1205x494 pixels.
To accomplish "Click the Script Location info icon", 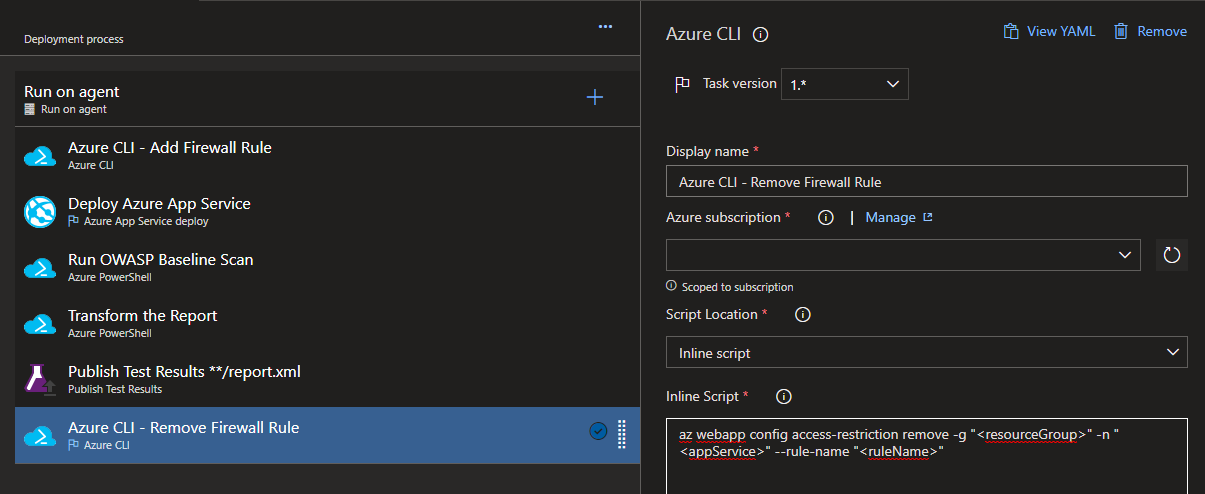I will (802, 314).
